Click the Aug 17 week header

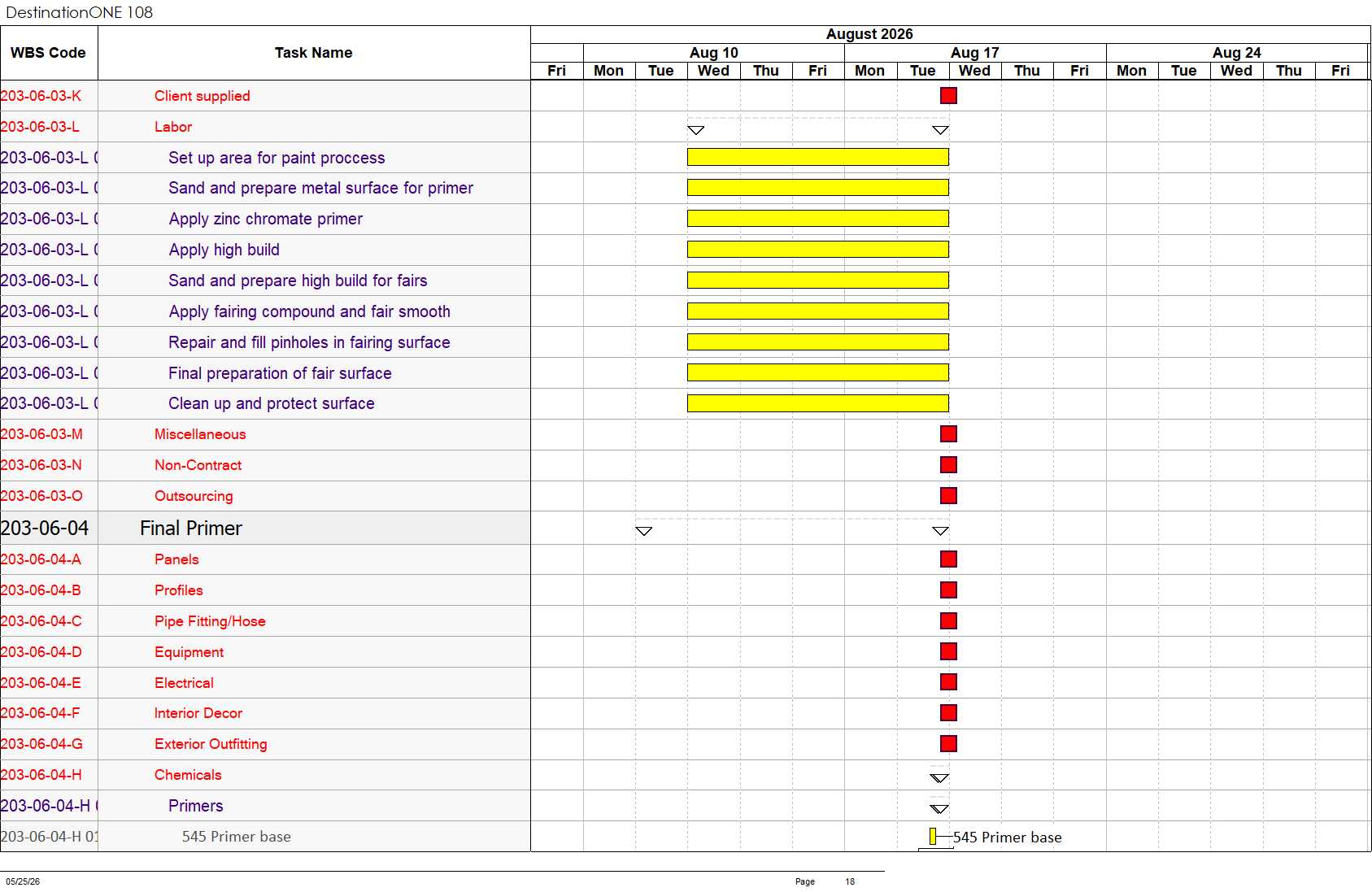pos(975,53)
